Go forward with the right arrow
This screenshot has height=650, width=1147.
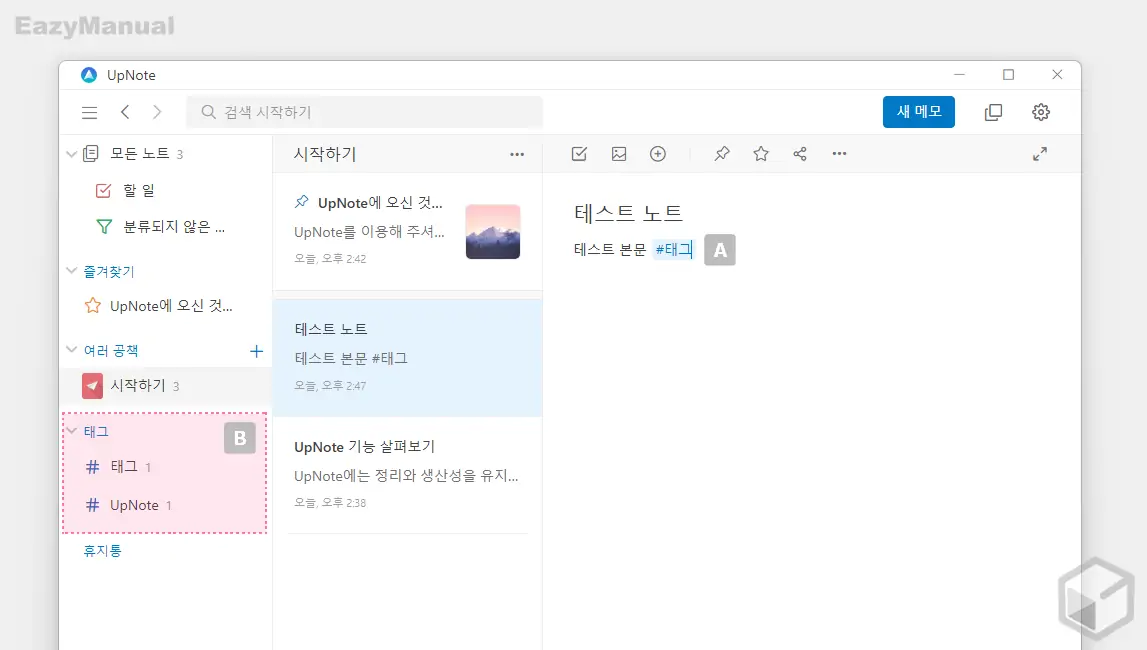(x=157, y=112)
